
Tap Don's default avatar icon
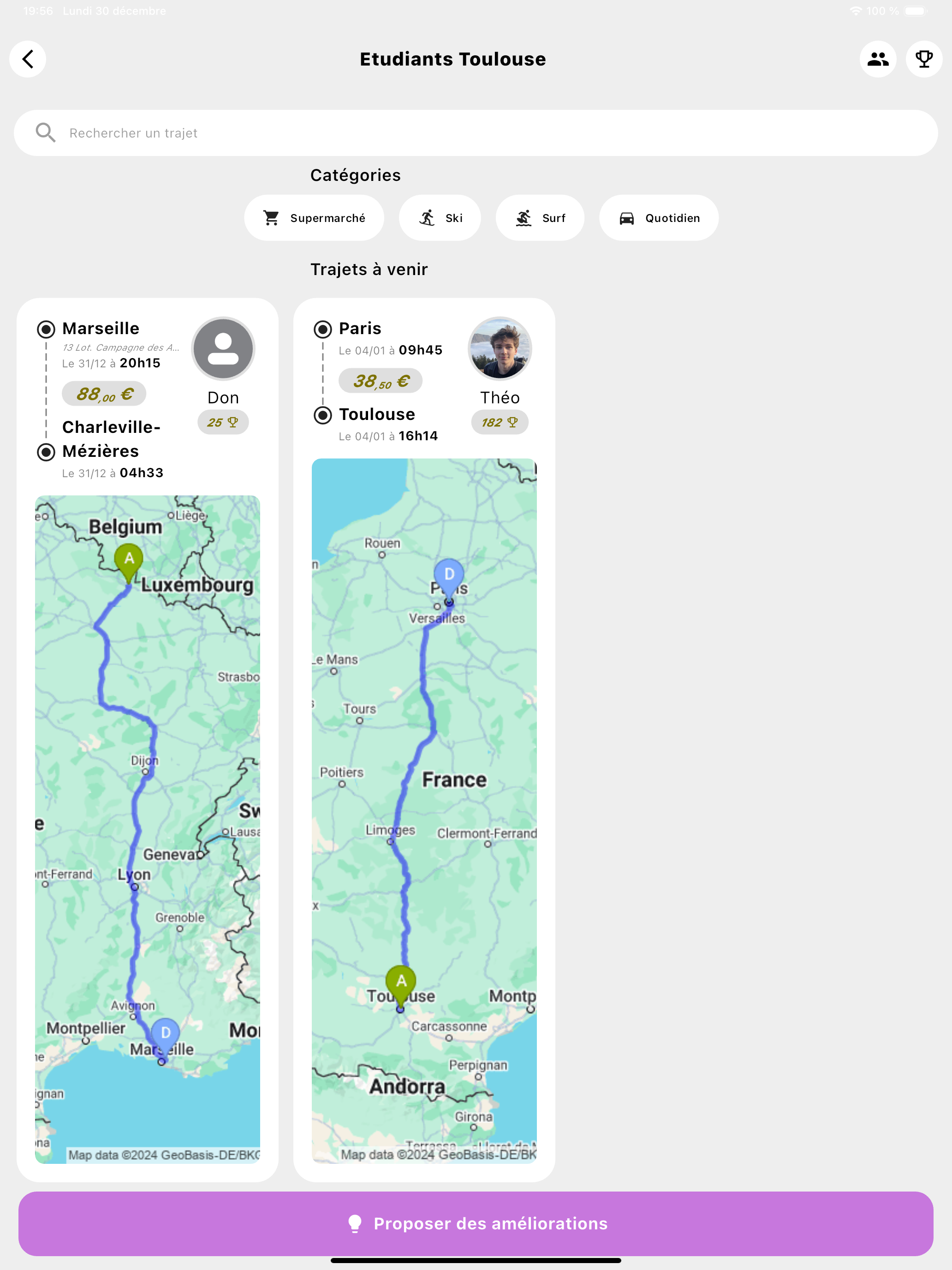coord(223,348)
